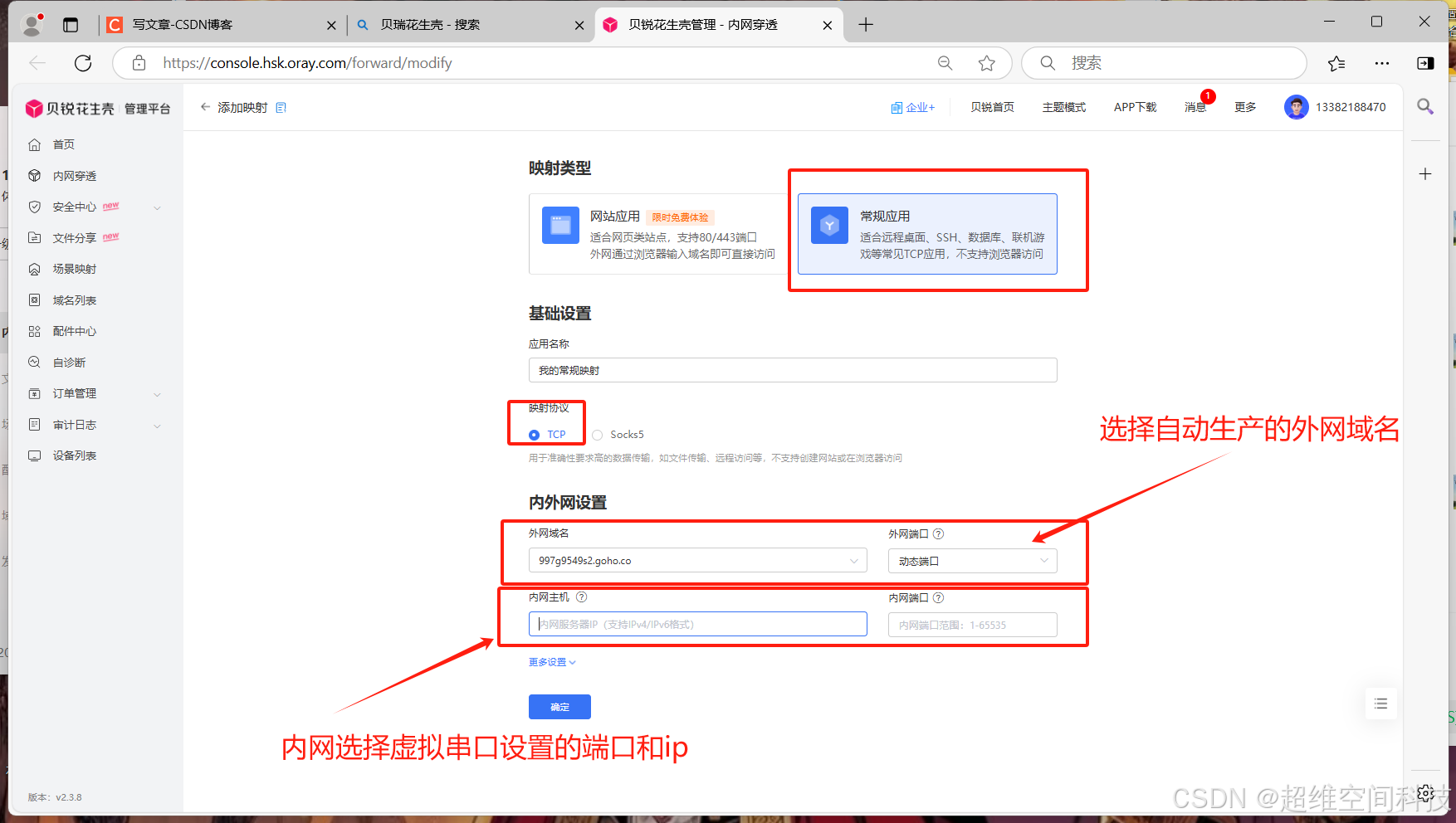Click the file icon beside 文件分享
This screenshot has width=1456, height=823.
(34, 238)
